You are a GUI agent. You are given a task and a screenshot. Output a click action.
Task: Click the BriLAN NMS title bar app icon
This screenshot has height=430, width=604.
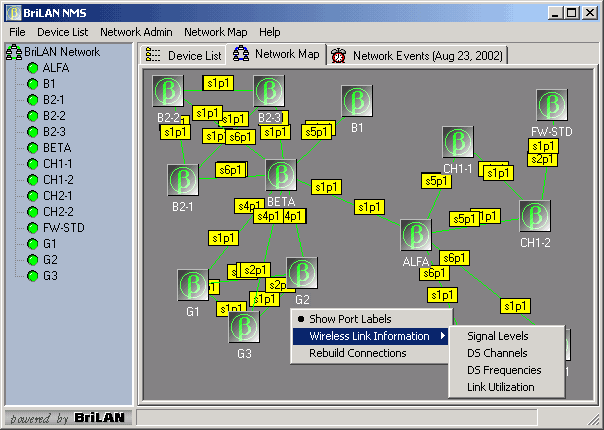pyautogui.click(x=13, y=13)
